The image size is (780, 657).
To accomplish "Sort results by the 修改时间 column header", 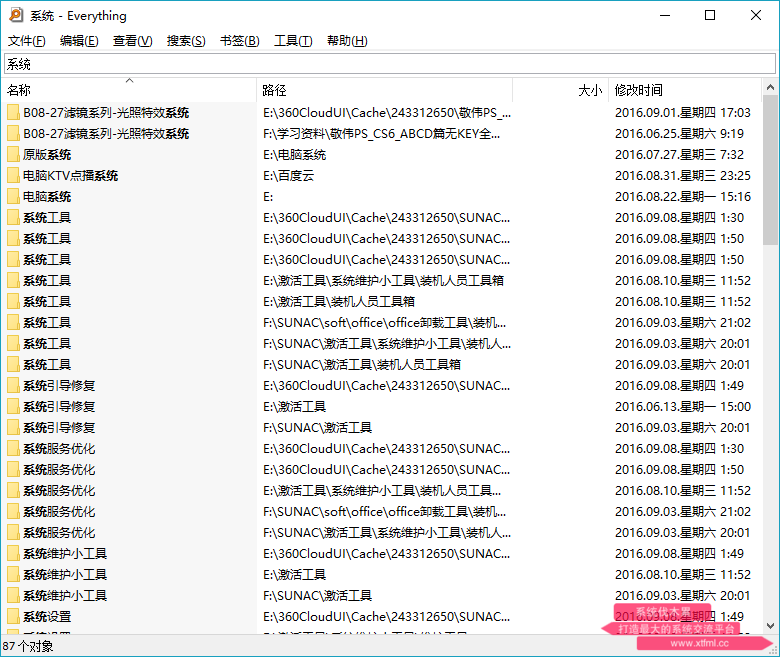I will (x=684, y=90).
